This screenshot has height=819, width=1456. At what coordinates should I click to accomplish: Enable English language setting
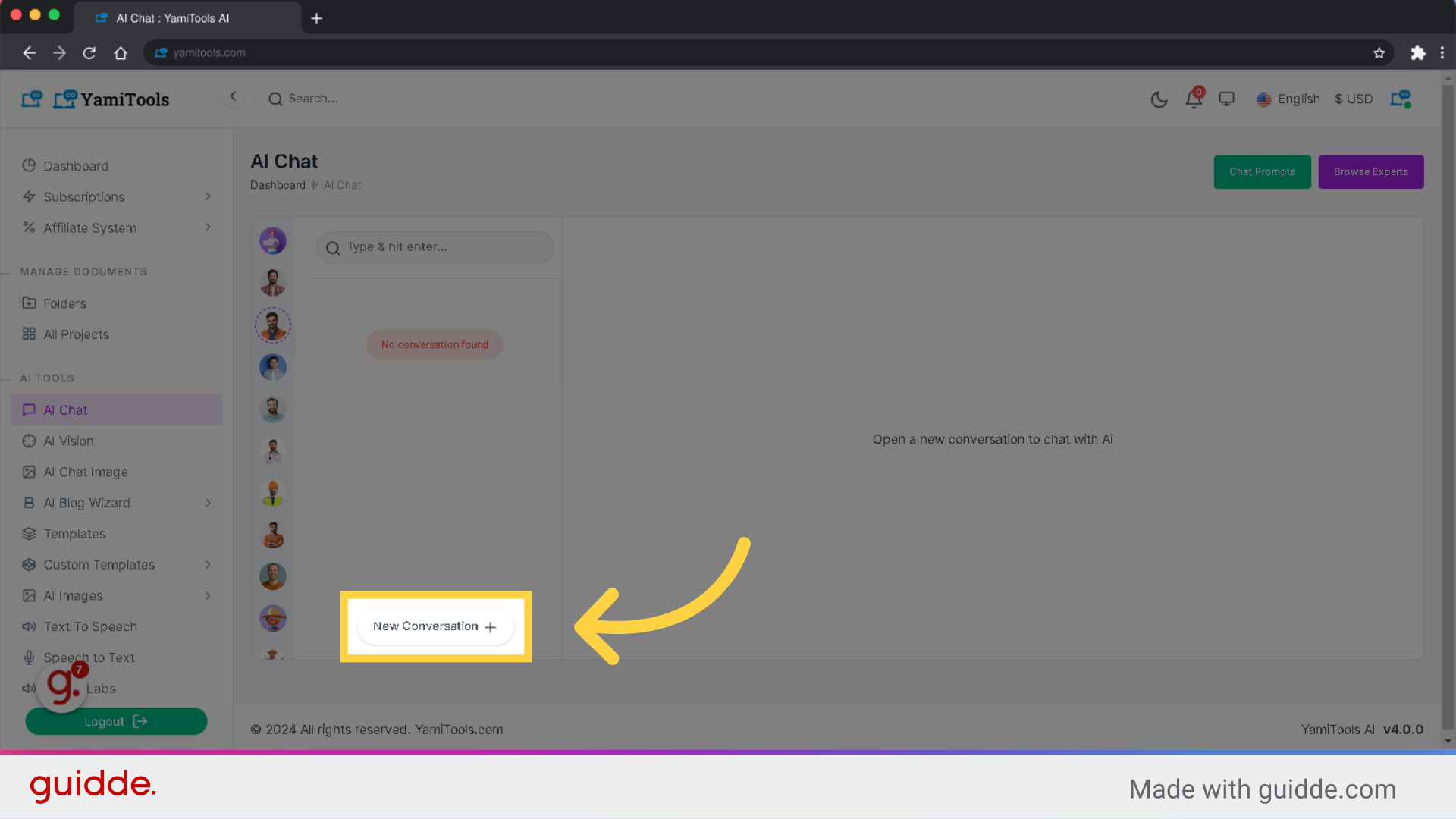(x=1289, y=99)
